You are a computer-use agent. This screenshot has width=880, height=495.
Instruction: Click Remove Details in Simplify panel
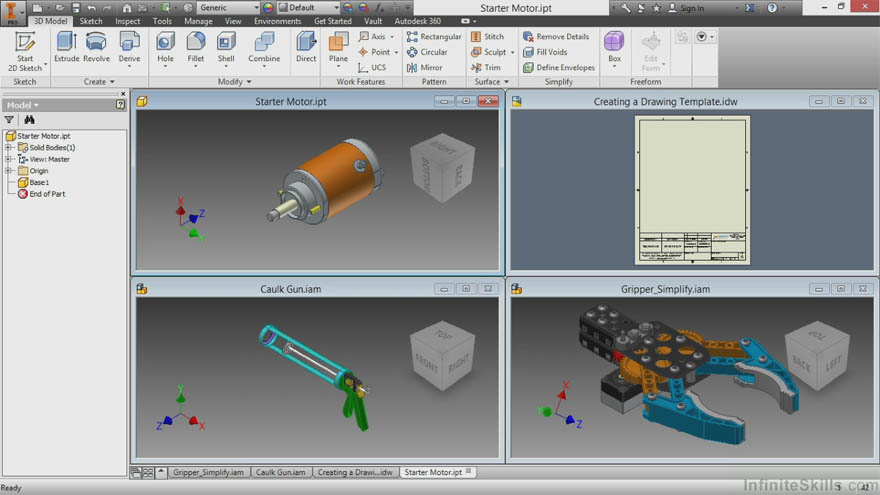(x=556, y=36)
